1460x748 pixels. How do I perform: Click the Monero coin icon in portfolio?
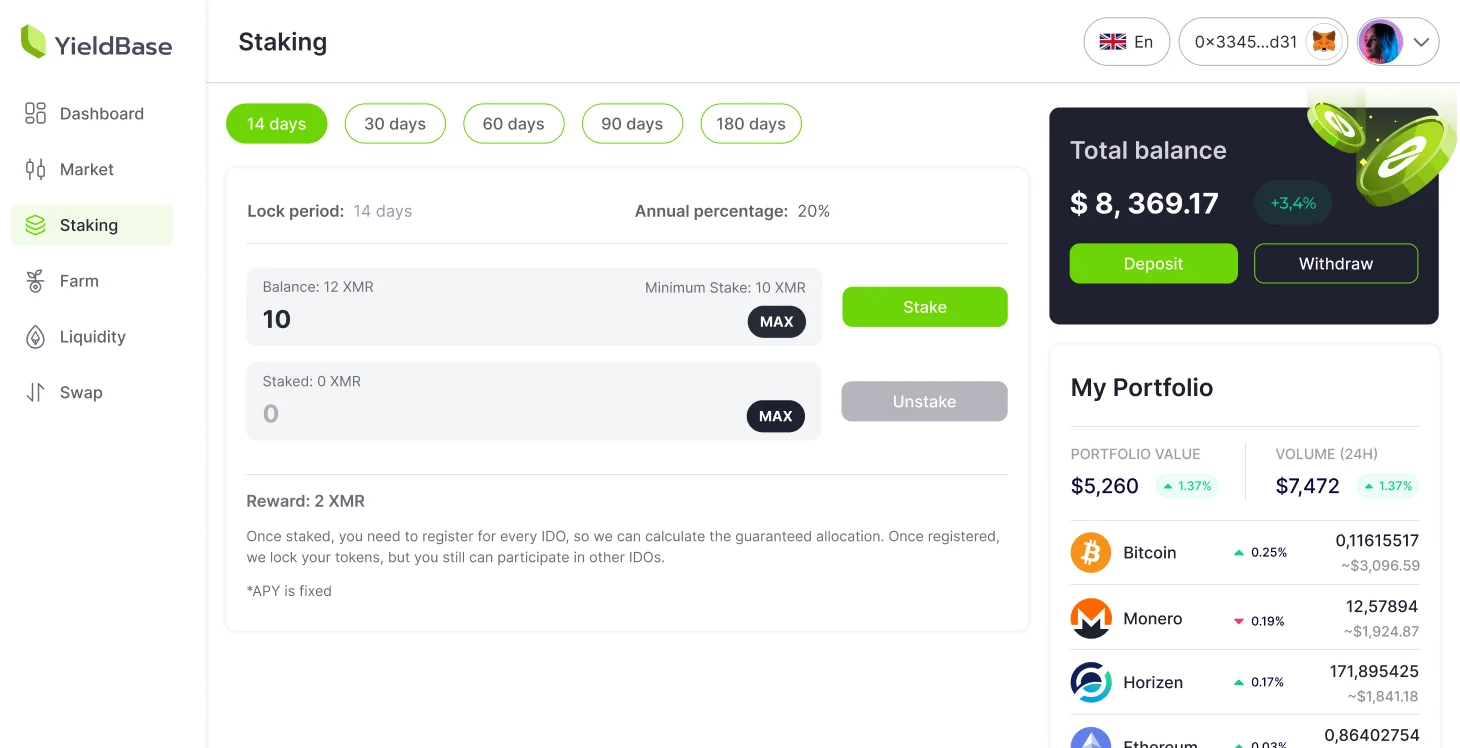coord(1091,618)
